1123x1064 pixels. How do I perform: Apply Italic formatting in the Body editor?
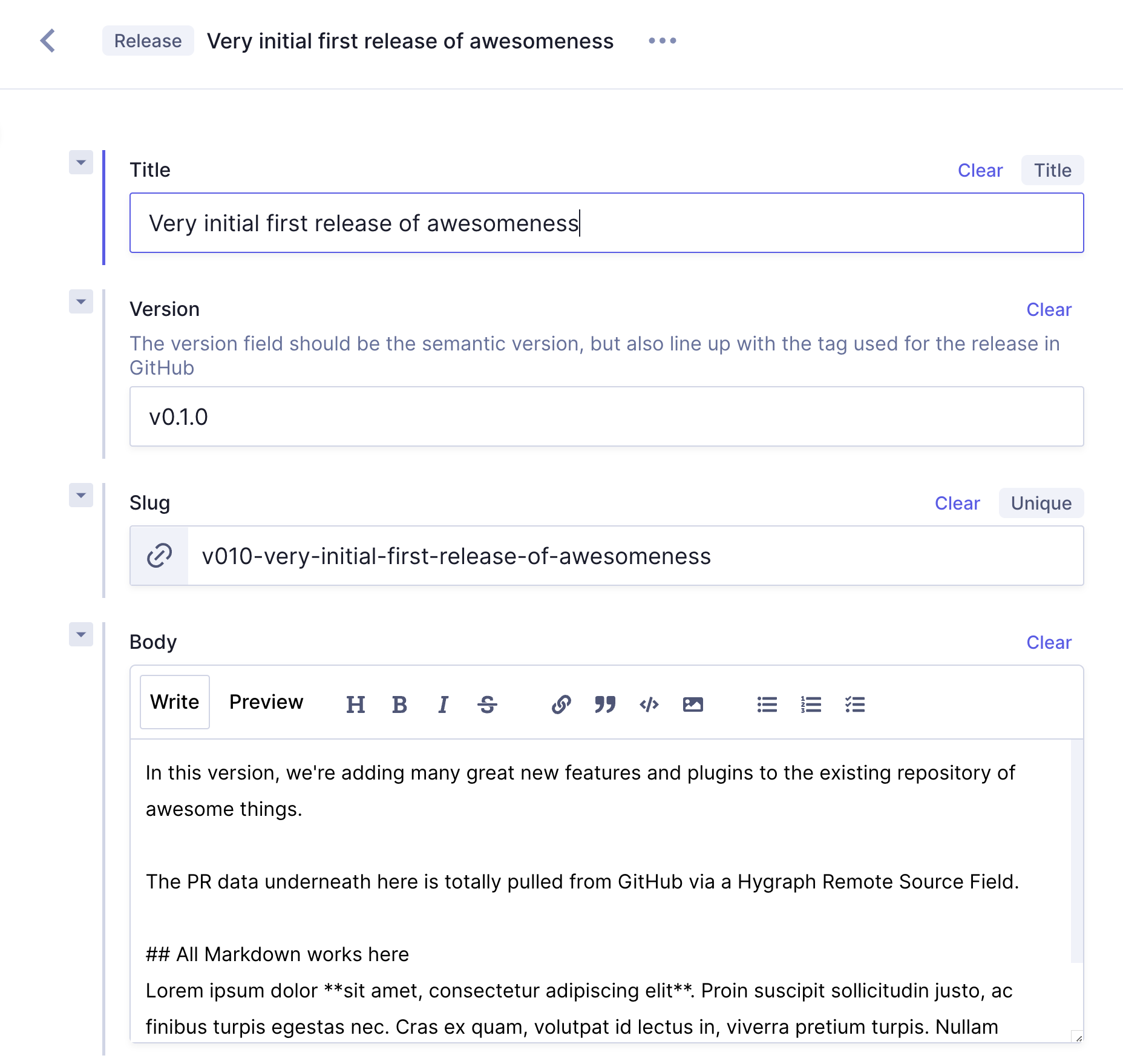click(x=443, y=703)
